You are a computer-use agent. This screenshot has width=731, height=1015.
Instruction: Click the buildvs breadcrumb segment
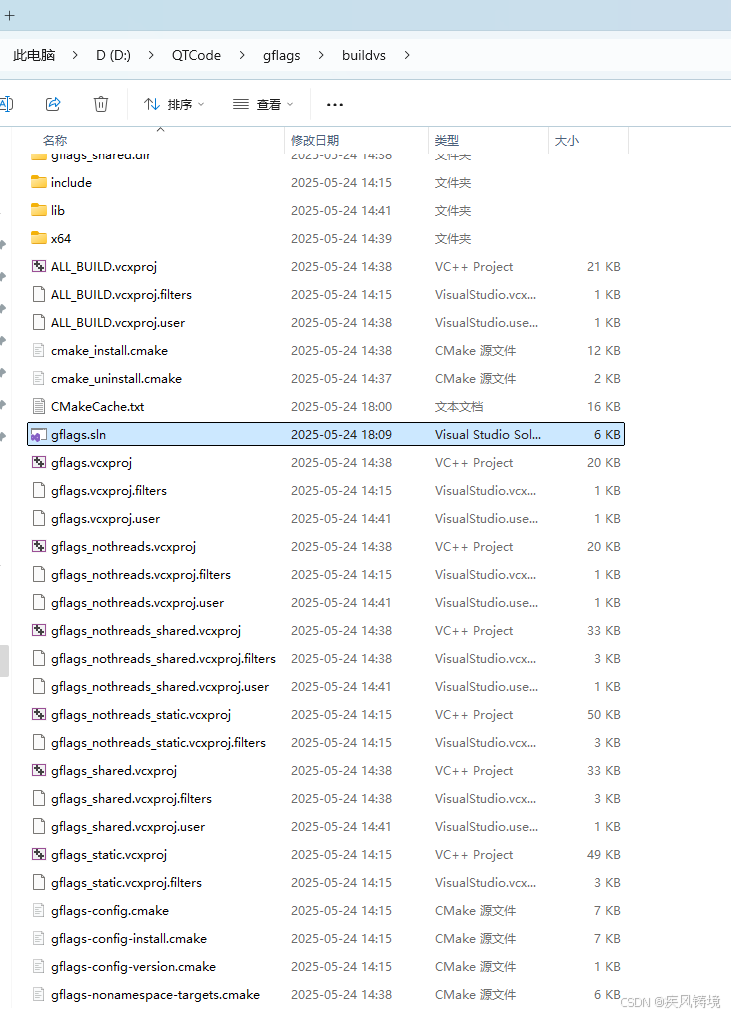coord(364,55)
